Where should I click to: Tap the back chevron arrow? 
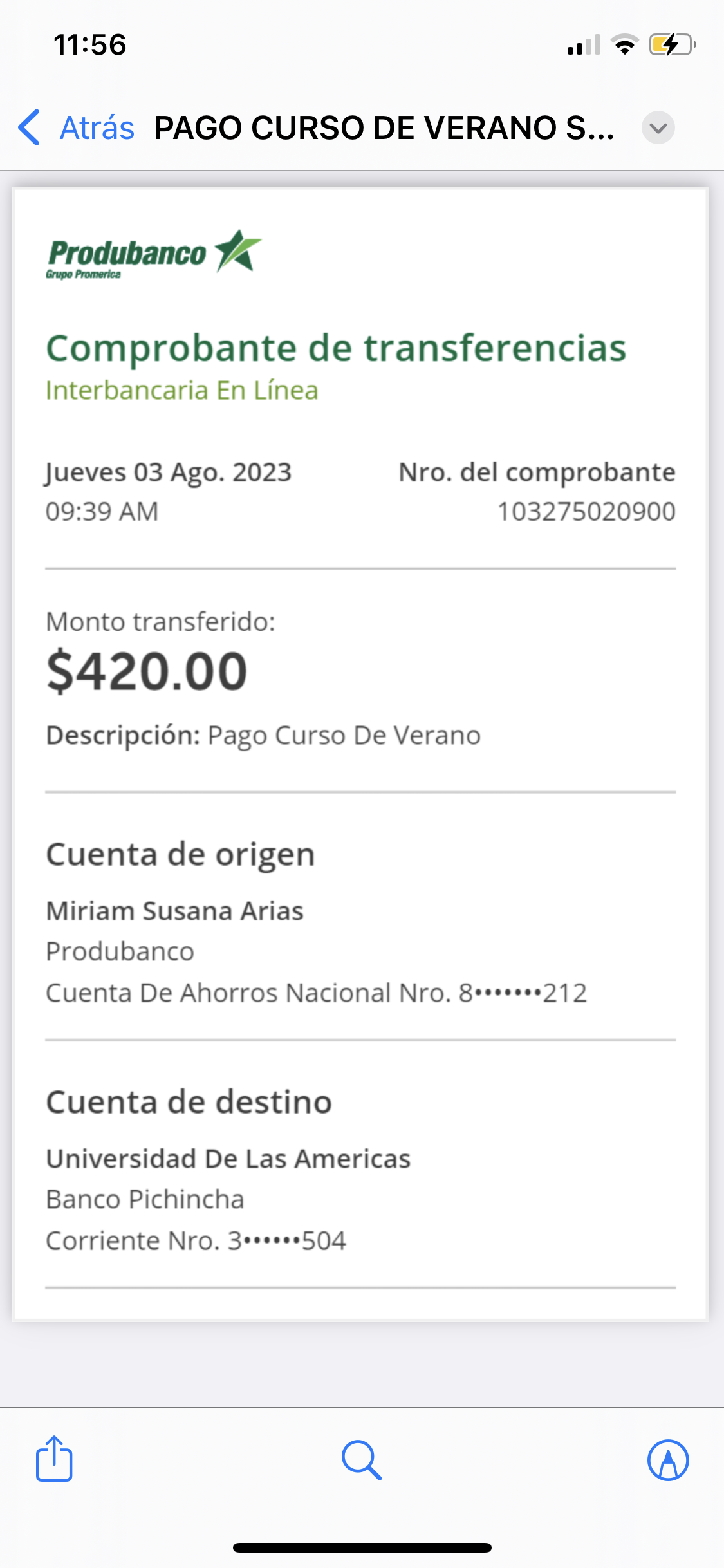30,127
